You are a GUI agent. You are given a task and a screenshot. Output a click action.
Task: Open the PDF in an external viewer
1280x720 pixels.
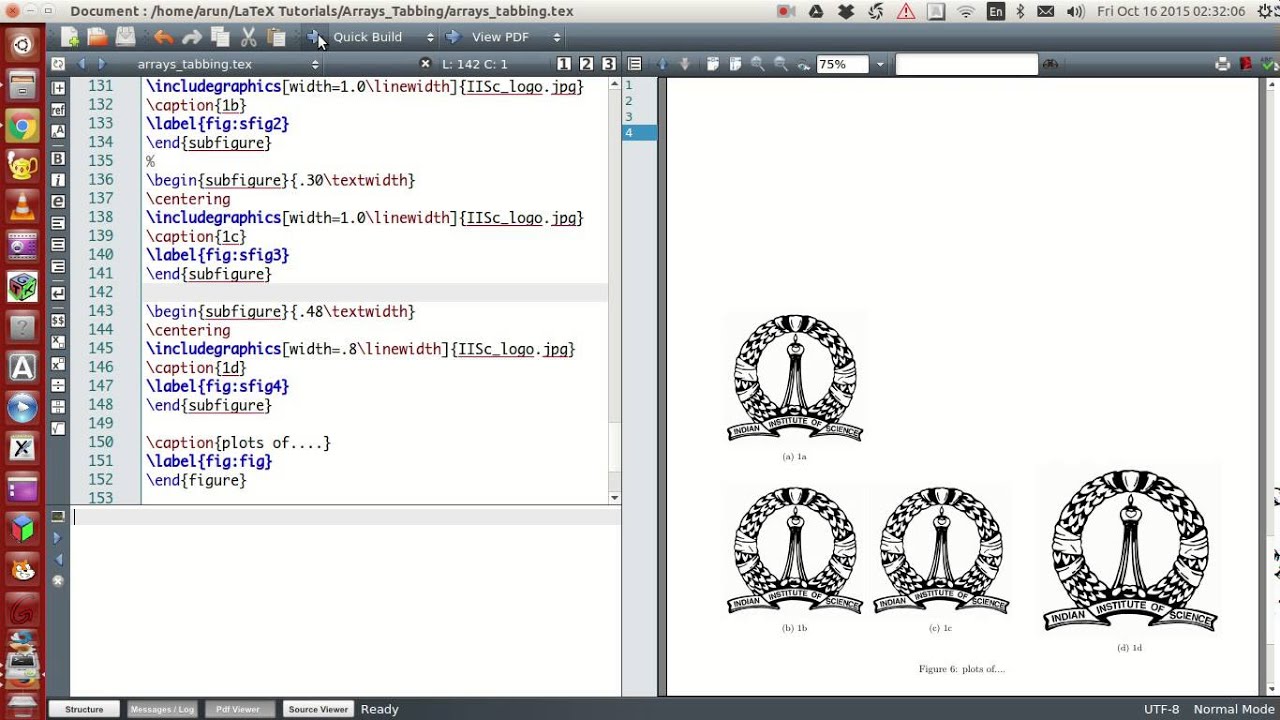1246,64
